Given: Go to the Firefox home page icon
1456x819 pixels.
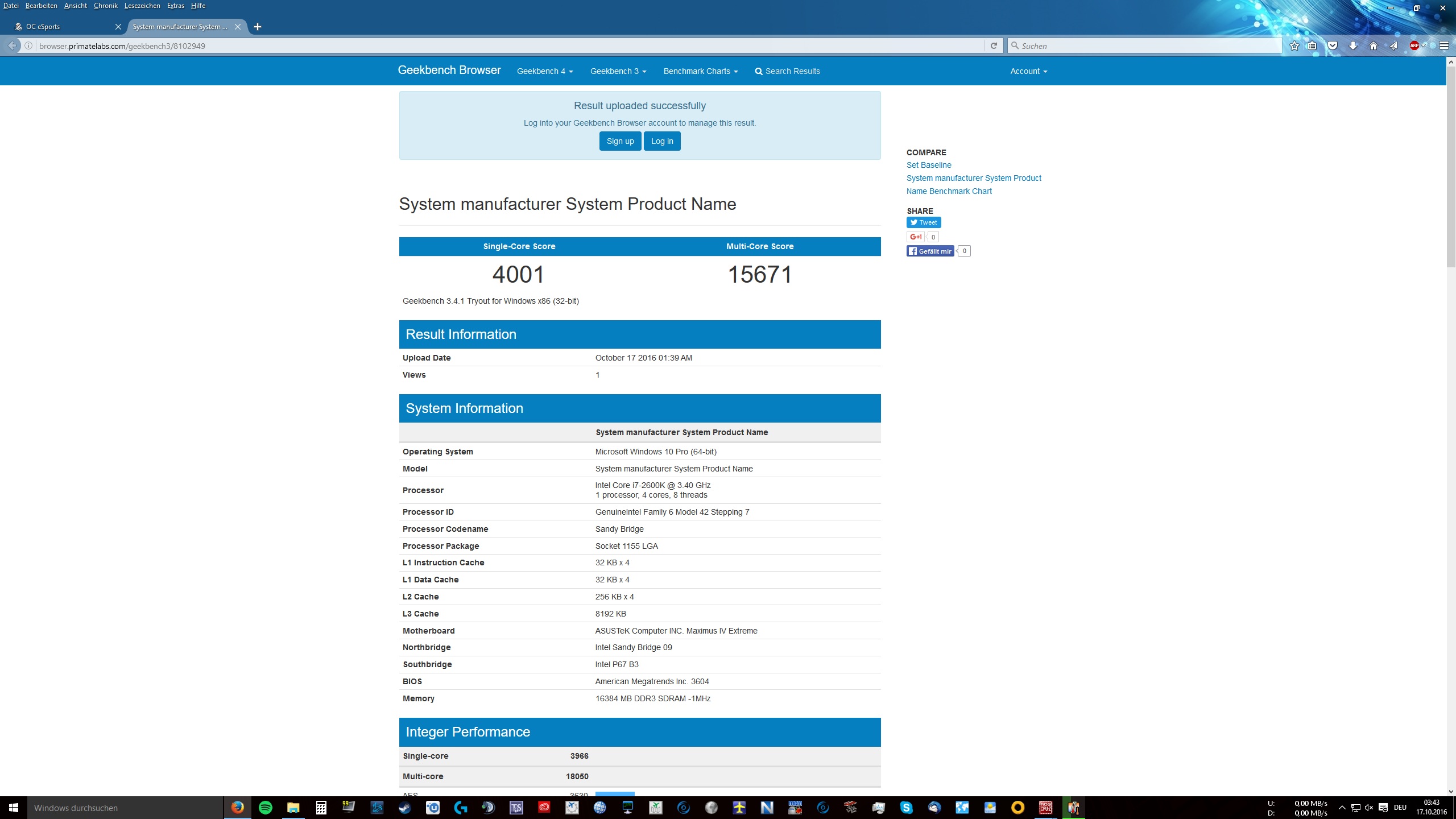Looking at the screenshot, I should tap(1374, 46).
